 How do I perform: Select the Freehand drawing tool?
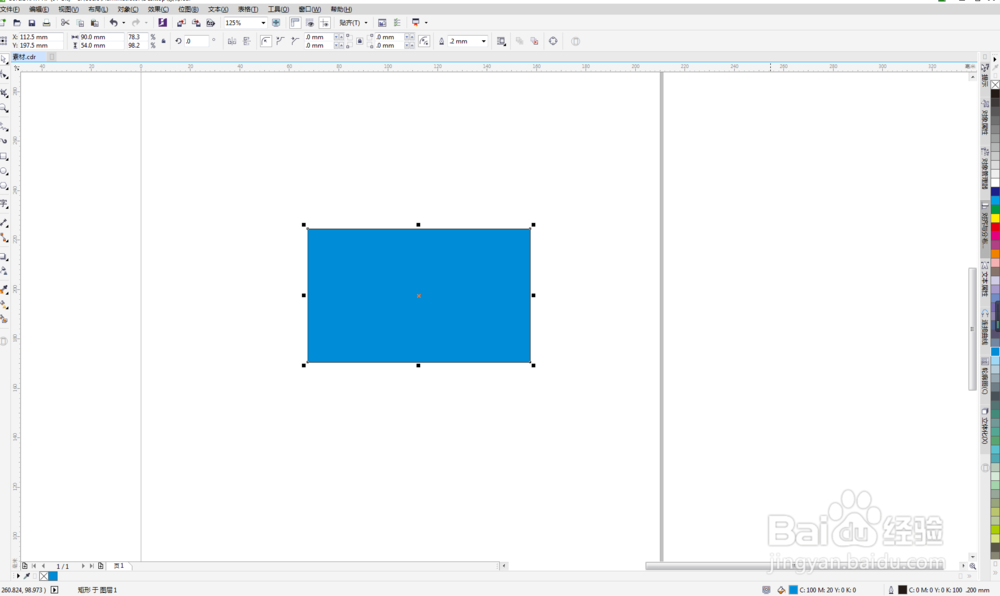(x=4, y=126)
